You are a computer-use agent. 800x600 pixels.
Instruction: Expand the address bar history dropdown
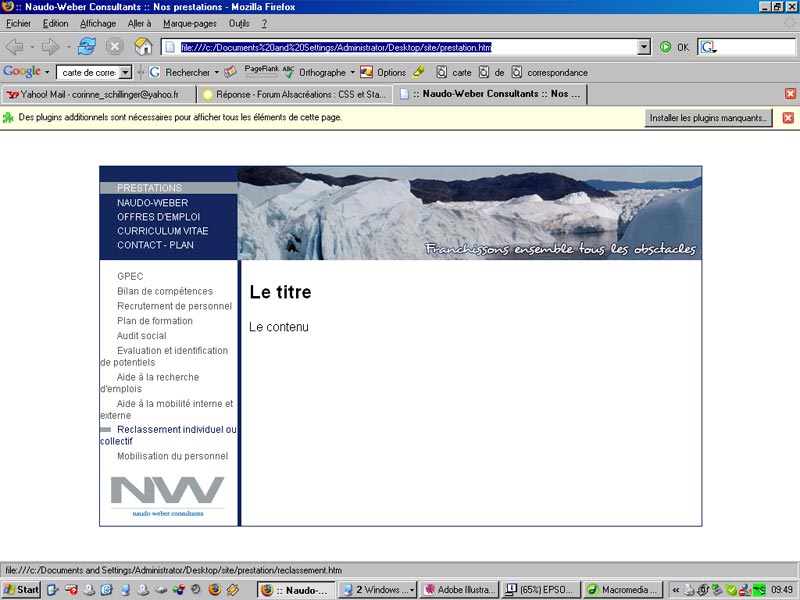point(644,47)
